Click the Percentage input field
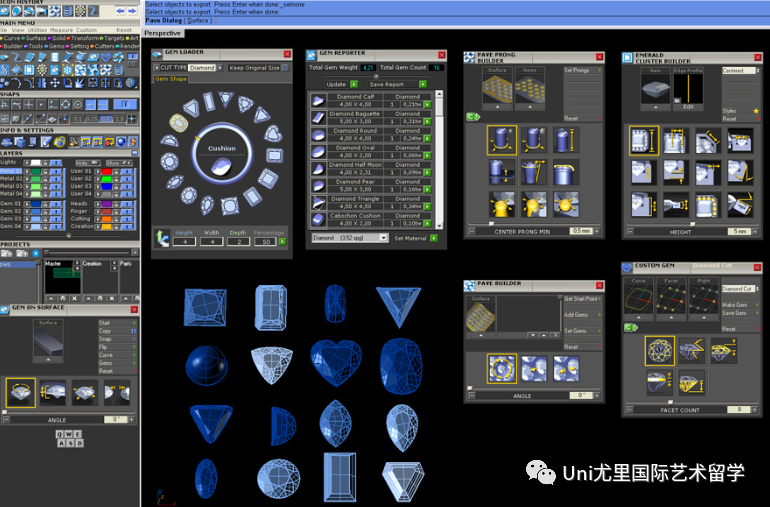Screen dimensions: 770x507 click(266, 242)
